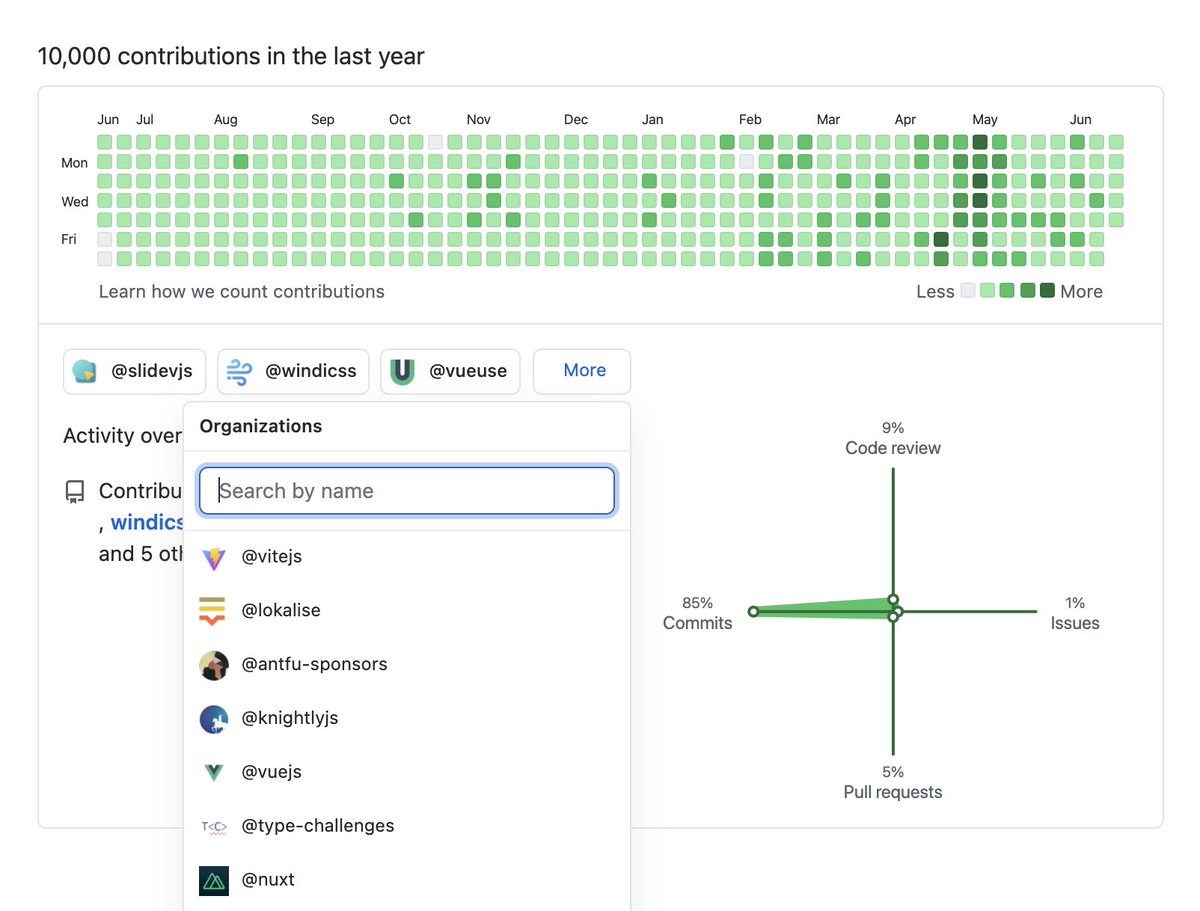
Task: Select @lokalise from organizations menu
Action: [407, 611]
